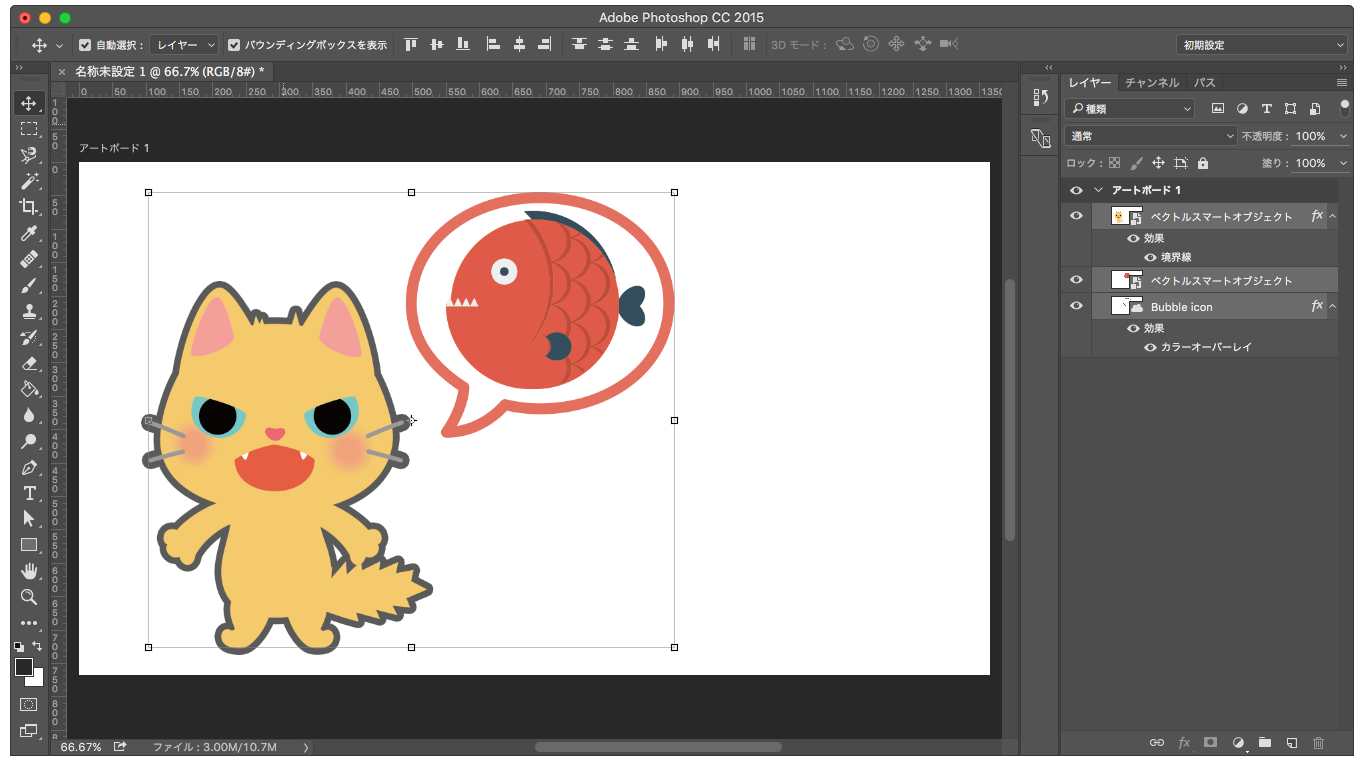Create a new group with folder icon
This screenshot has height=766, width=1364.
[x=1264, y=743]
